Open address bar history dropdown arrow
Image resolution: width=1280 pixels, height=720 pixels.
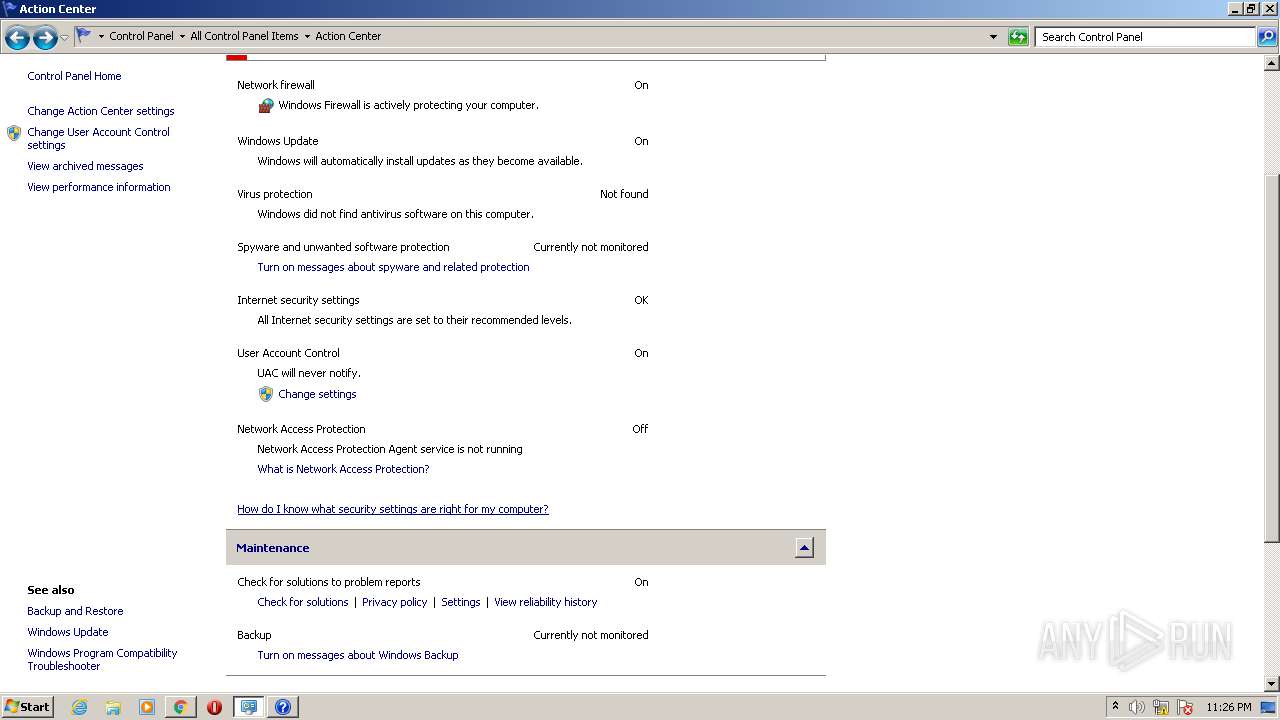click(x=993, y=37)
